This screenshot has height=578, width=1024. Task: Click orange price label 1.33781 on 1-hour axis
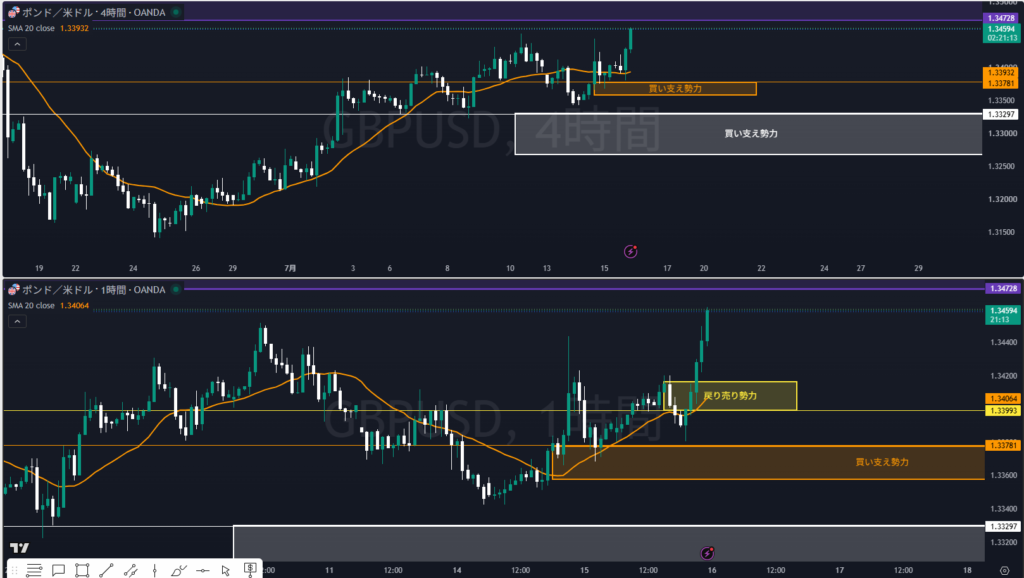[x=1002, y=445]
